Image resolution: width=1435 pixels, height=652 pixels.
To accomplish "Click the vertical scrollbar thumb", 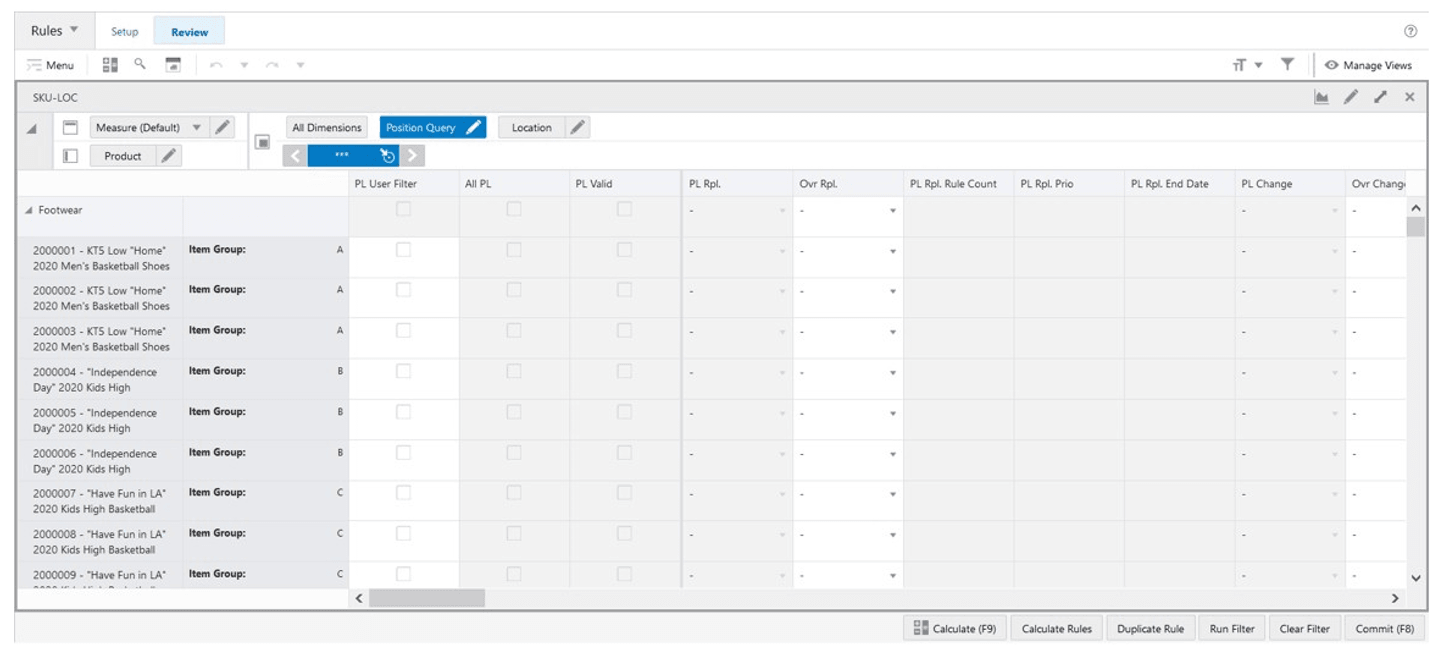I will (1415, 226).
